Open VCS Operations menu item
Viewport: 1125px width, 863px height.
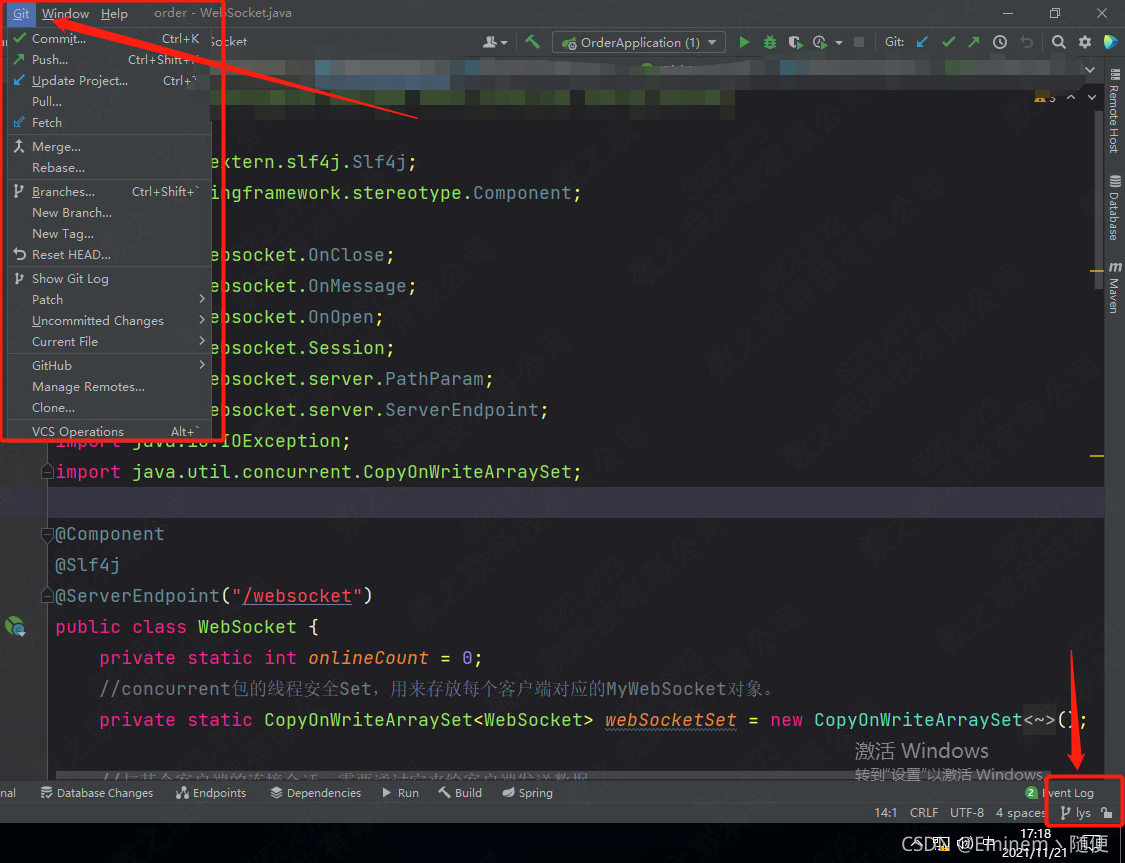click(x=109, y=431)
